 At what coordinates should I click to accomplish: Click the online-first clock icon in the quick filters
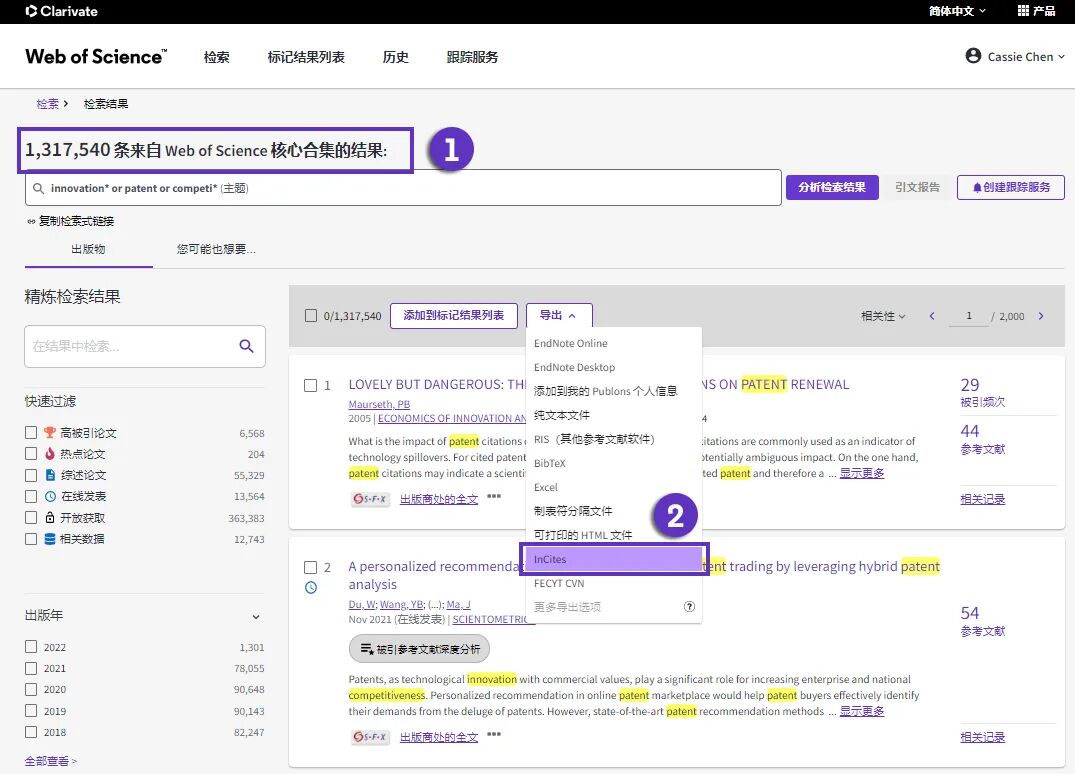(x=50, y=496)
